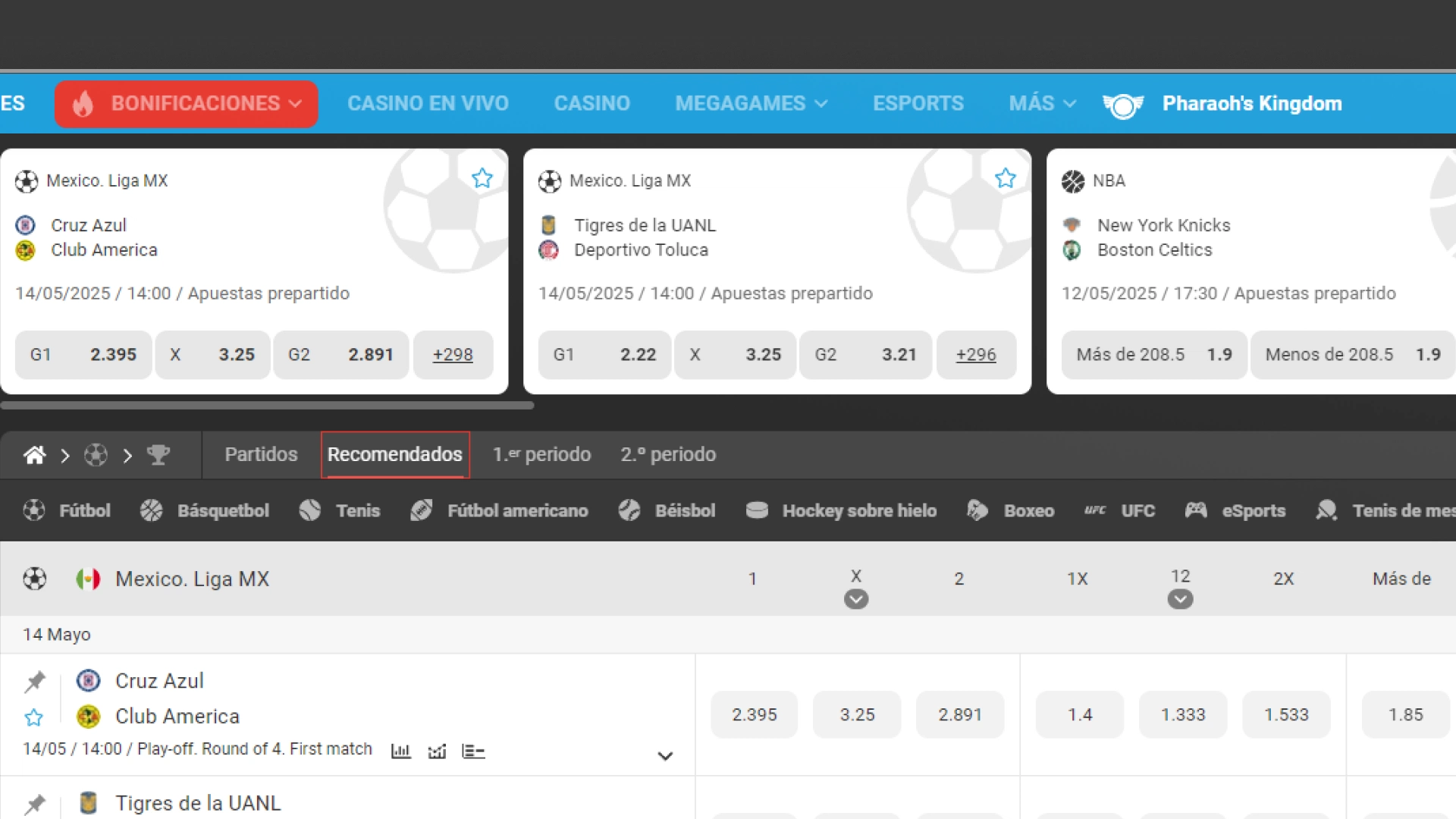1456x819 pixels.
Task: Select 2.395 odds in match list row
Action: click(x=755, y=714)
